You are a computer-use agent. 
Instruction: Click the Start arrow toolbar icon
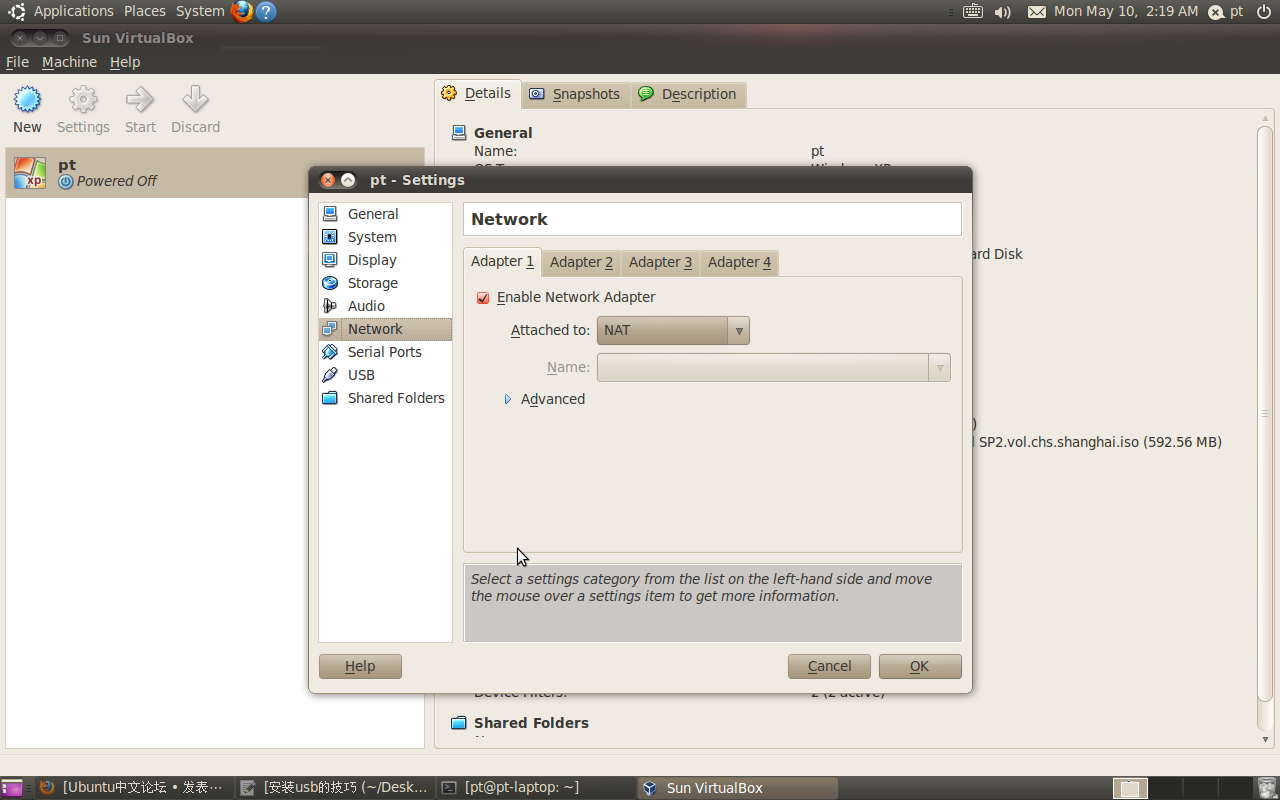(140, 110)
